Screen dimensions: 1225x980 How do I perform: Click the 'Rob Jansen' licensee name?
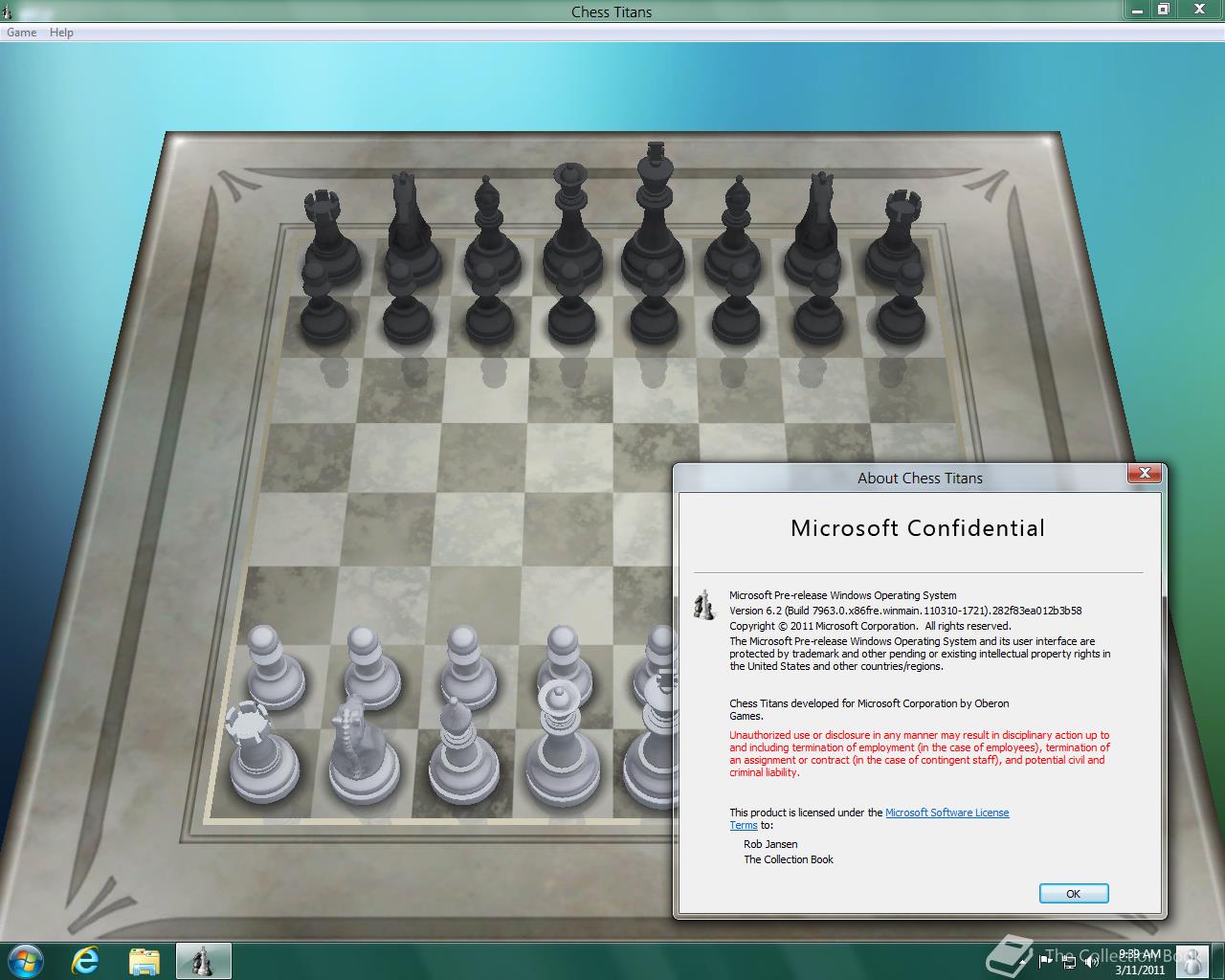[770, 844]
